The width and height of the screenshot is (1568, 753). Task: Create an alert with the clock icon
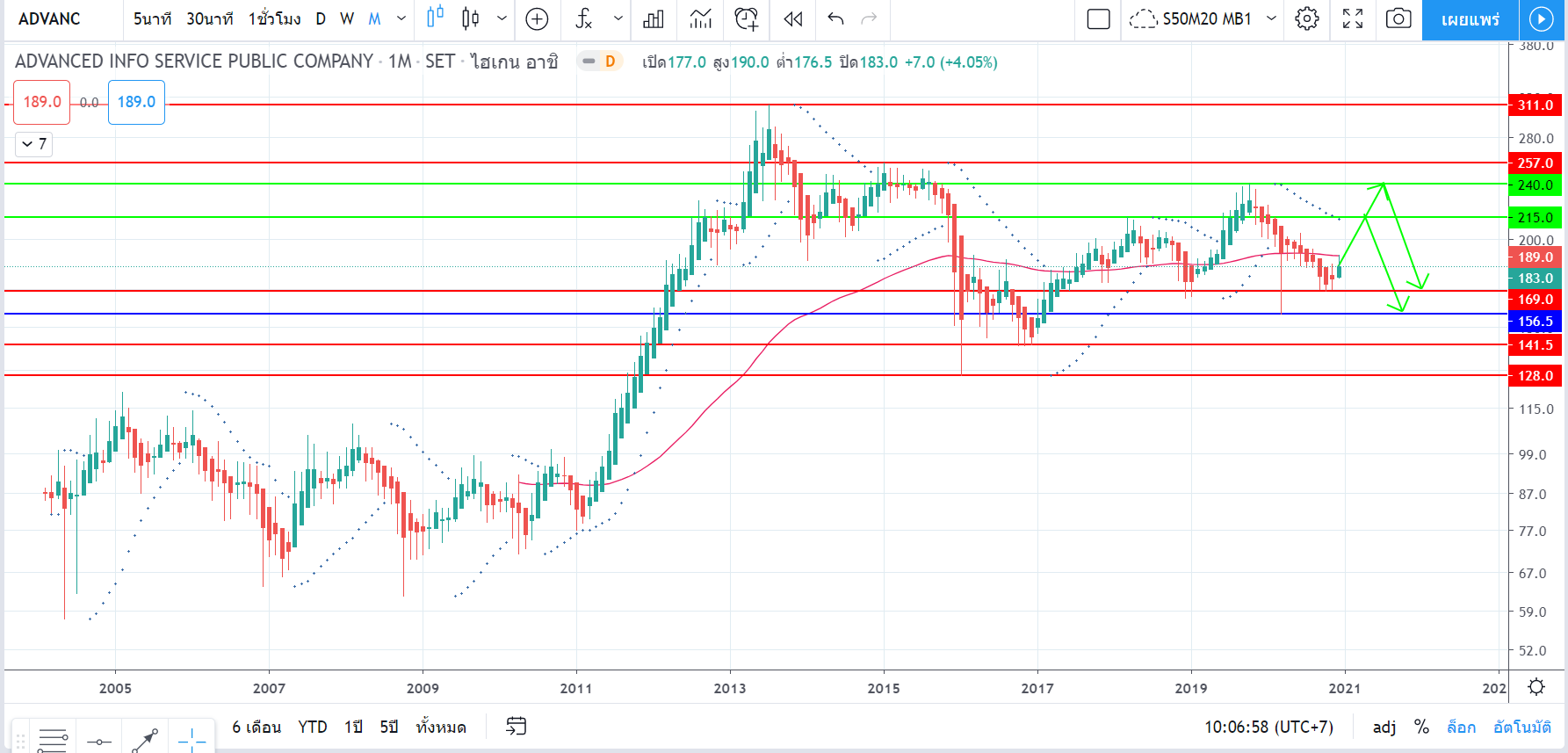click(747, 18)
